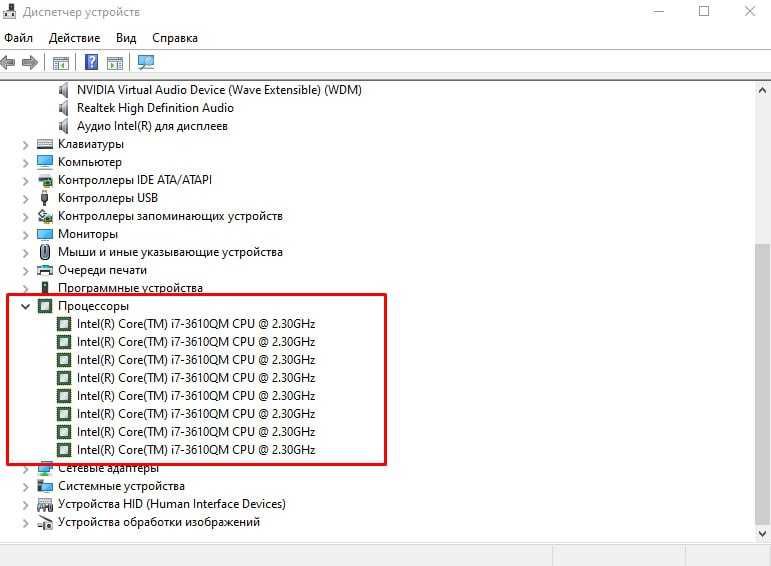Click the mouse icon beside Мыши и иные указывающие устройства
Viewport: 771px width, 566px height.
(45, 252)
